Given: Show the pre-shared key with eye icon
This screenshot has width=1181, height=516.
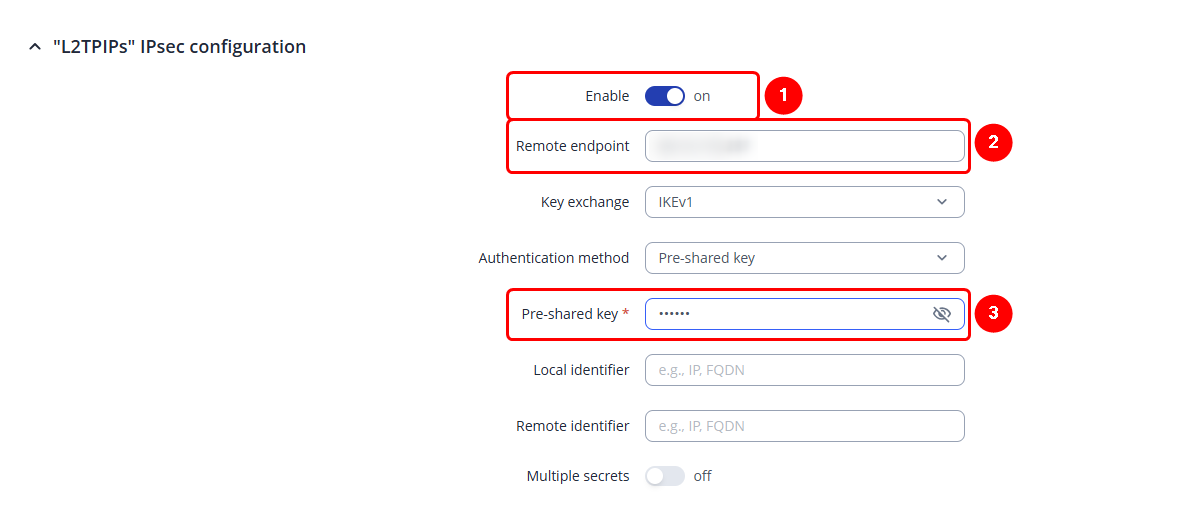Looking at the screenshot, I should coord(941,314).
